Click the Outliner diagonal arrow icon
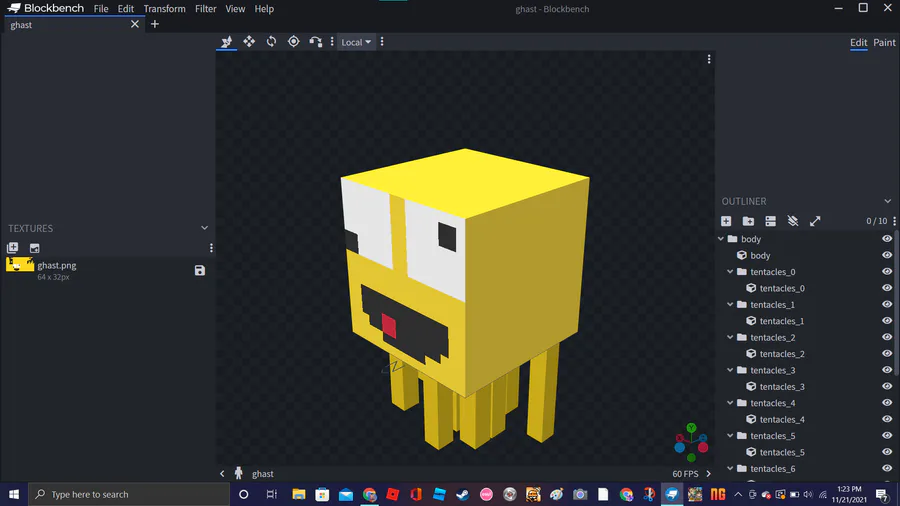This screenshot has width=900, height=506. (x=815, y=221)
